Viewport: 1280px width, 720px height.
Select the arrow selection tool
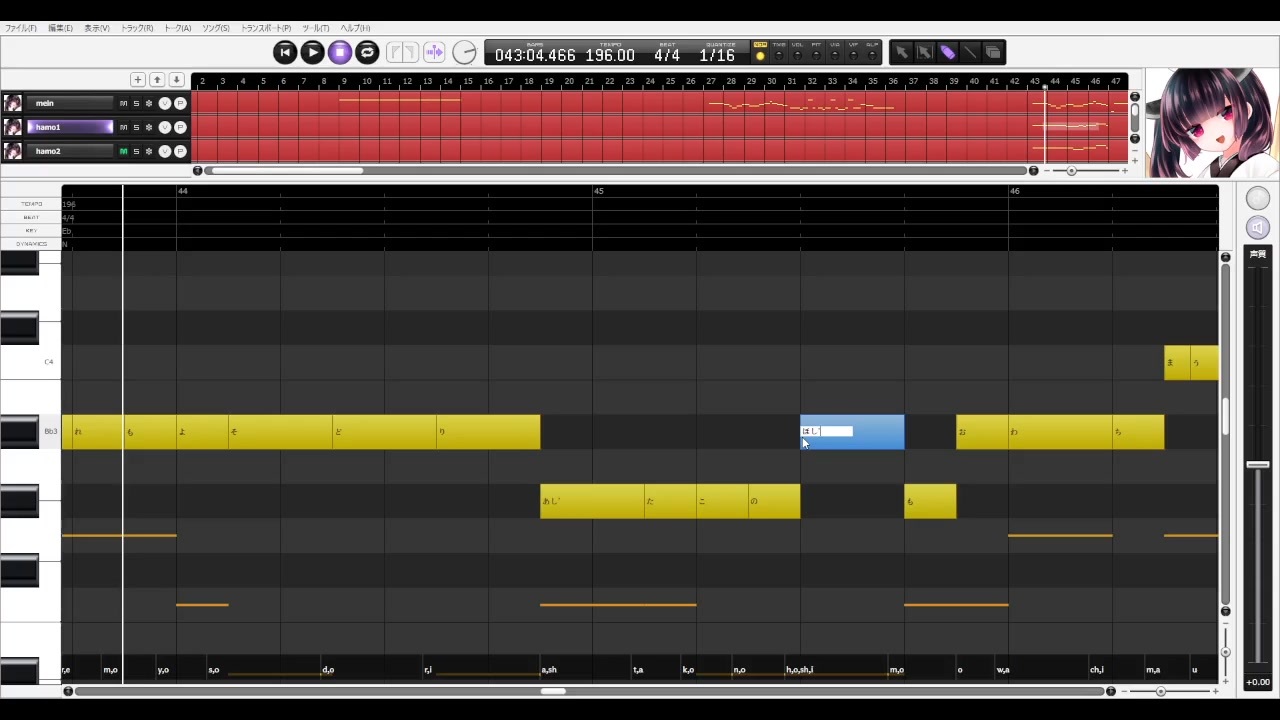pos(902,52)
